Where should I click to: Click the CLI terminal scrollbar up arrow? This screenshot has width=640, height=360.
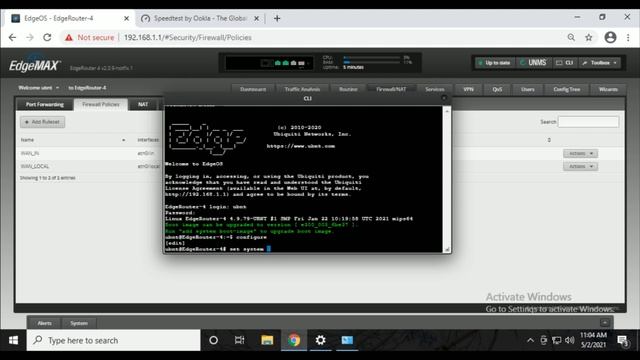447,111
